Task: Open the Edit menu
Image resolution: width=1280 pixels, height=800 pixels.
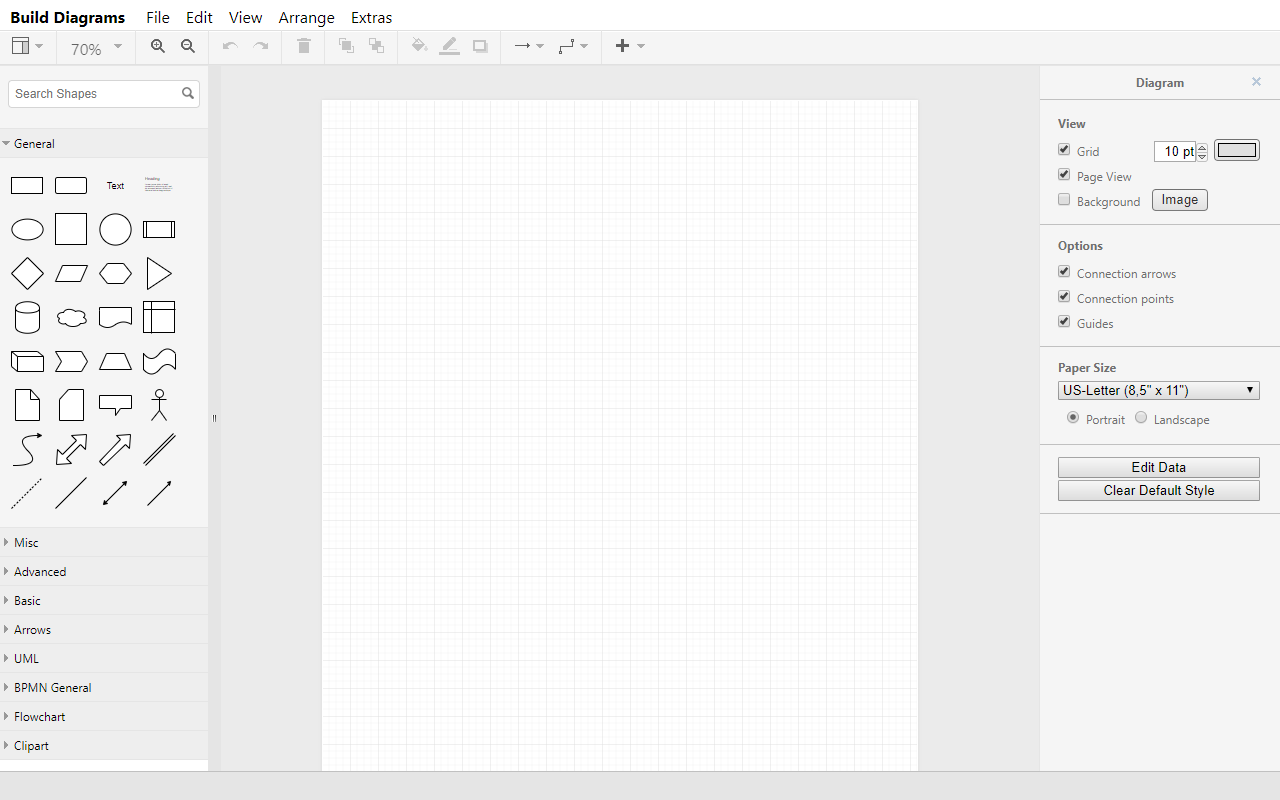Action: point(199,17)
